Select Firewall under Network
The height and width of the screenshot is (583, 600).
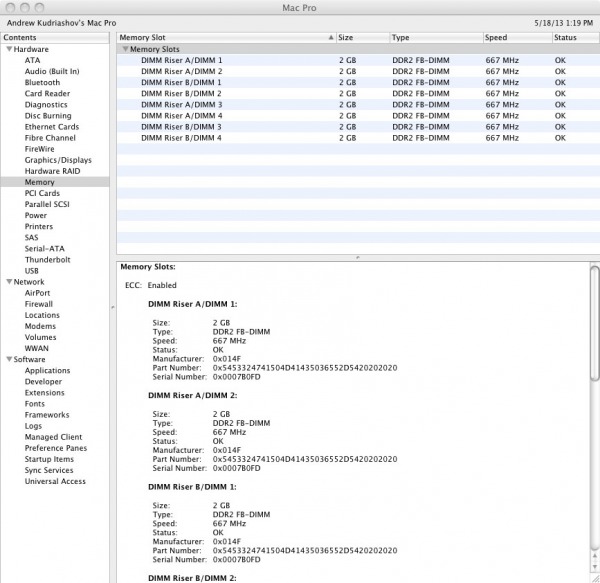click(39, 304)
